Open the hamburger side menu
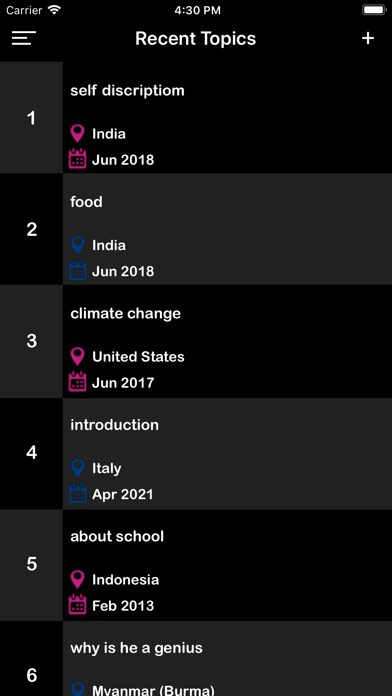The image size is (392, 696). pos(24,38)
